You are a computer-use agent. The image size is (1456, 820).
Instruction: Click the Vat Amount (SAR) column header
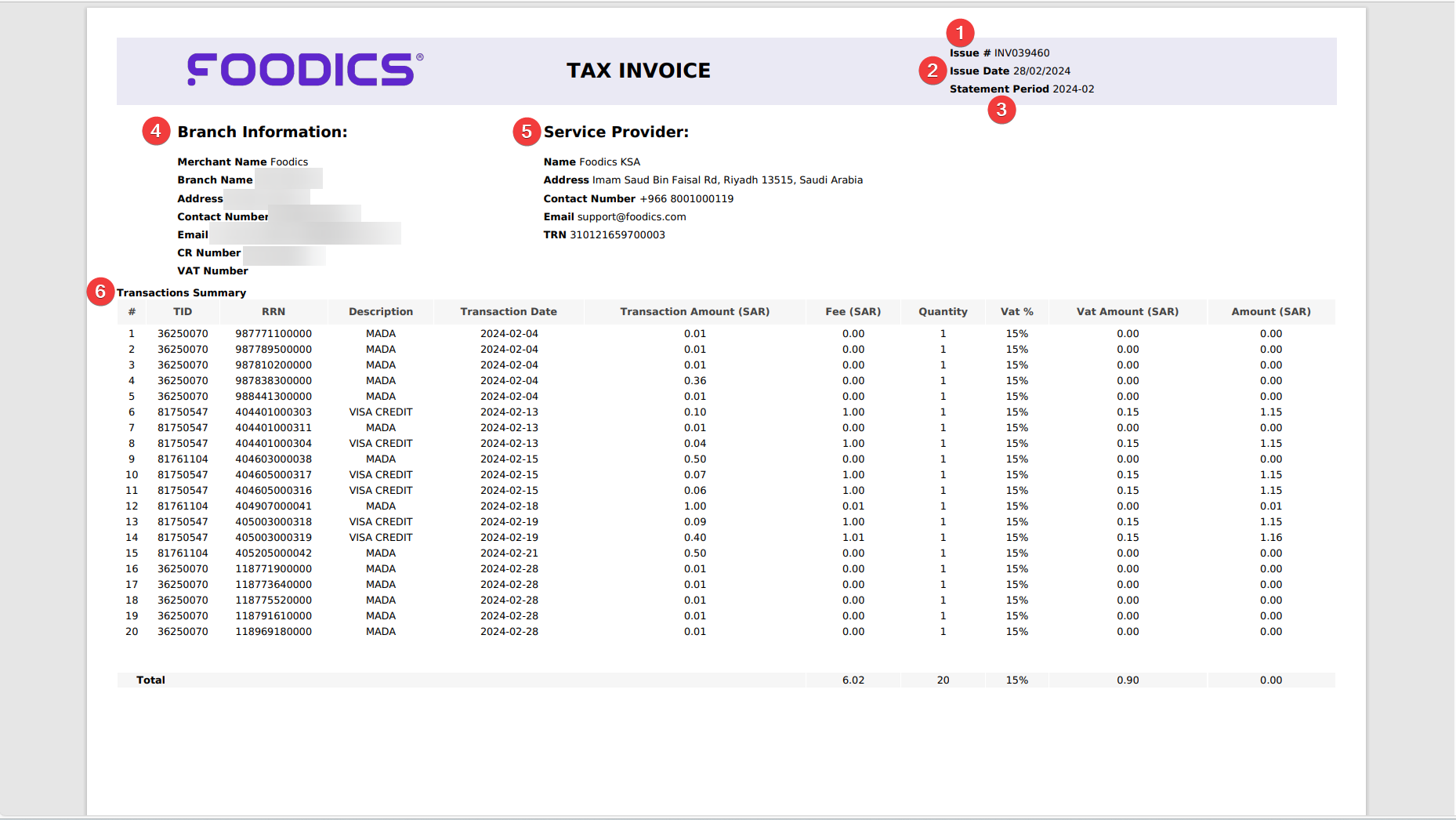click(1127, 312)
